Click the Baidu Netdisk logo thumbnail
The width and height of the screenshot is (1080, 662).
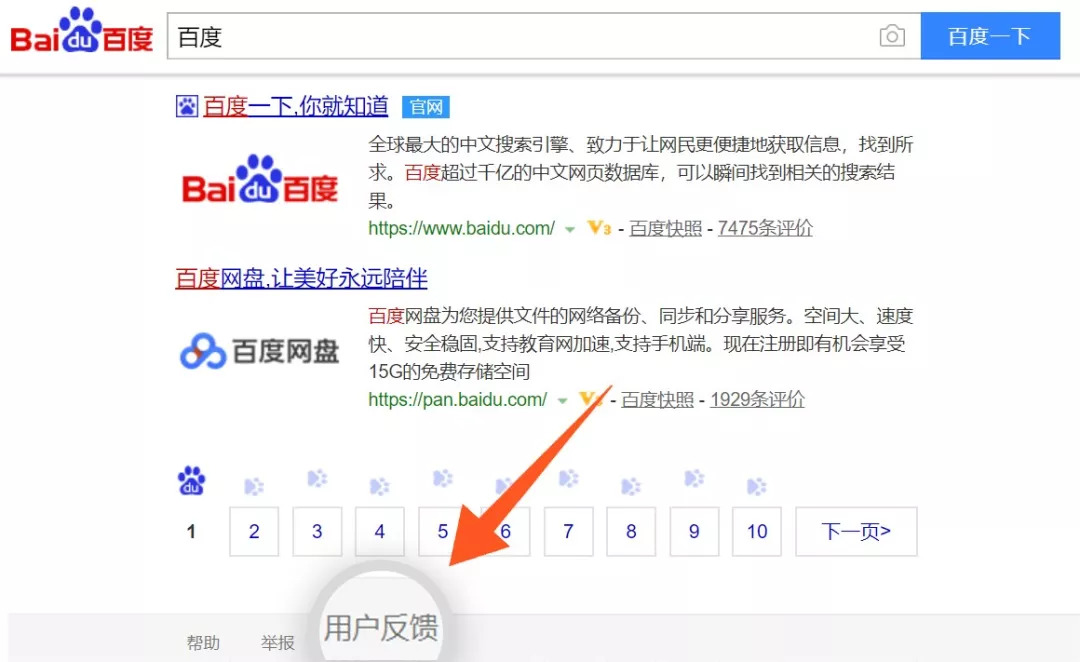260,351
